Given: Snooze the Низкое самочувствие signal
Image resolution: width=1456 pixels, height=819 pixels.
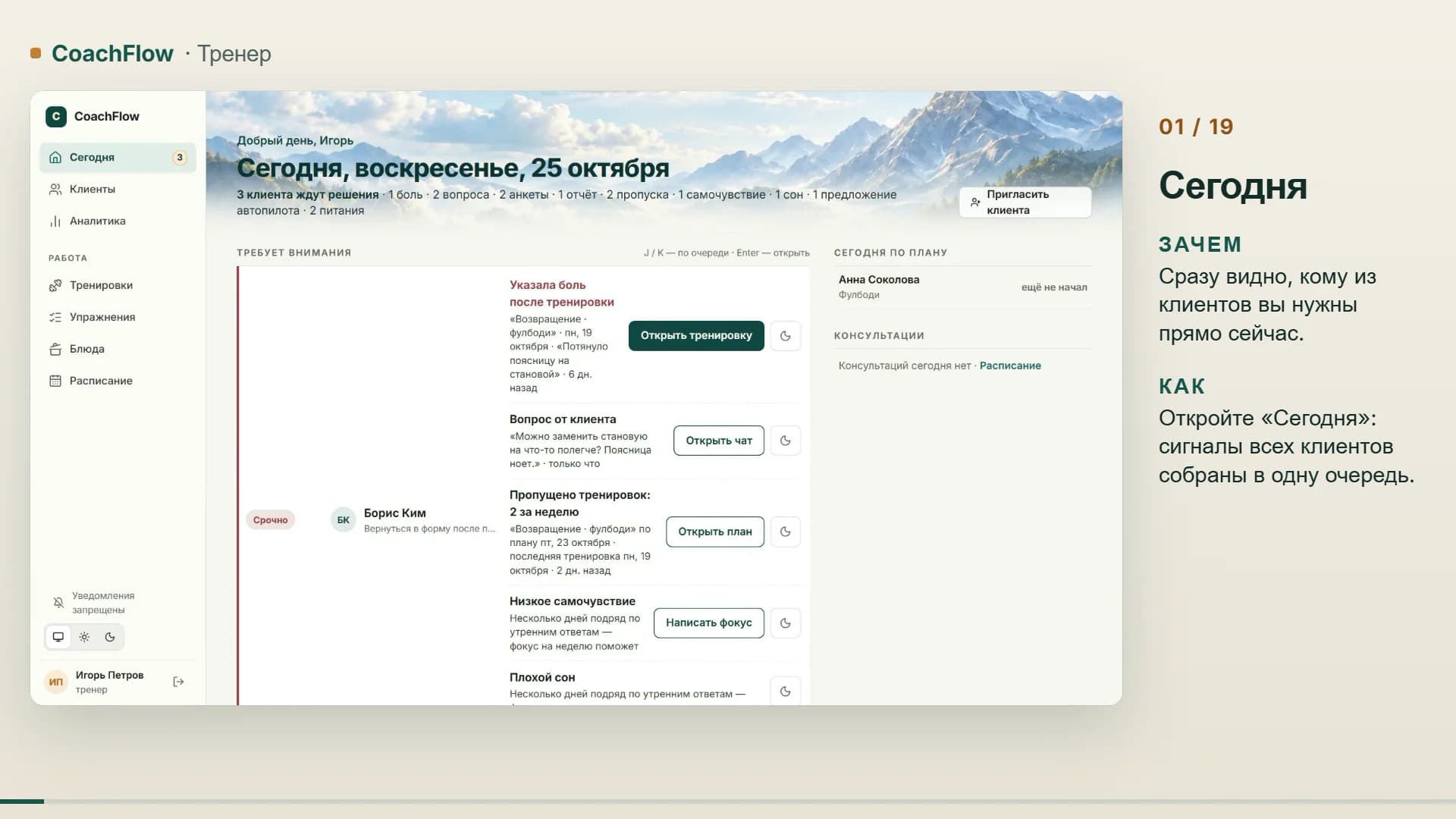Looking at the screenshot, I should click(786, 623).
